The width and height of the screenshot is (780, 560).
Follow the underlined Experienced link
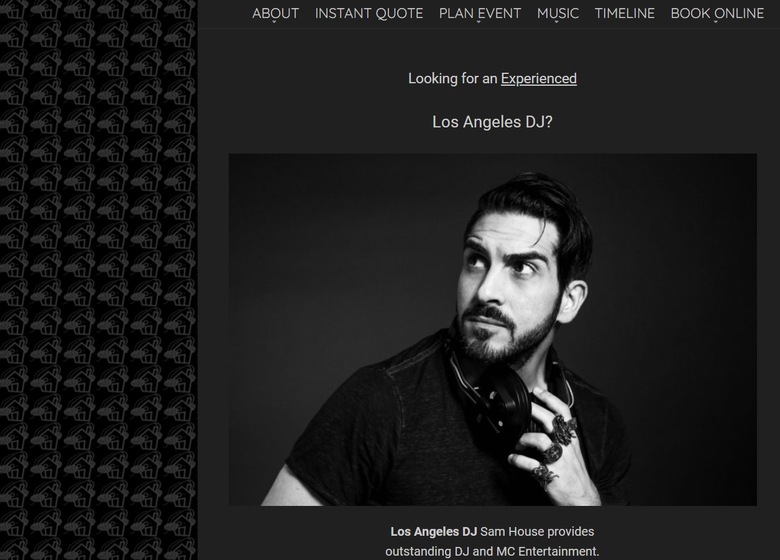pos(539,79)
